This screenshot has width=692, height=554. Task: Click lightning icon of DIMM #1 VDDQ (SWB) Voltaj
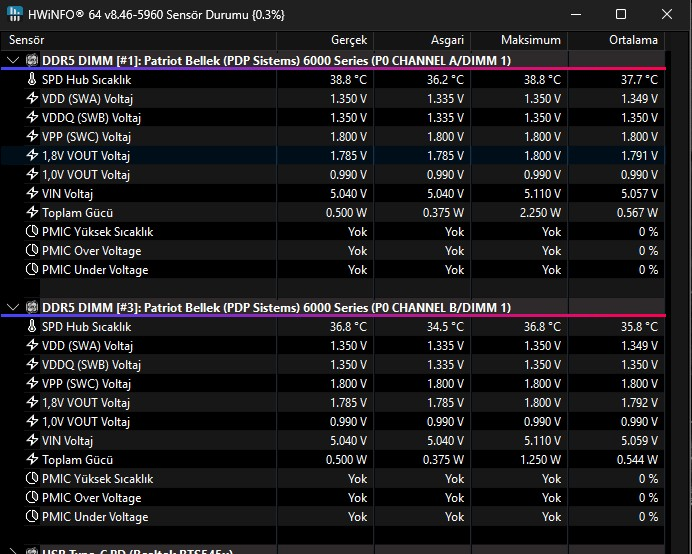click(x=32, y=117)
